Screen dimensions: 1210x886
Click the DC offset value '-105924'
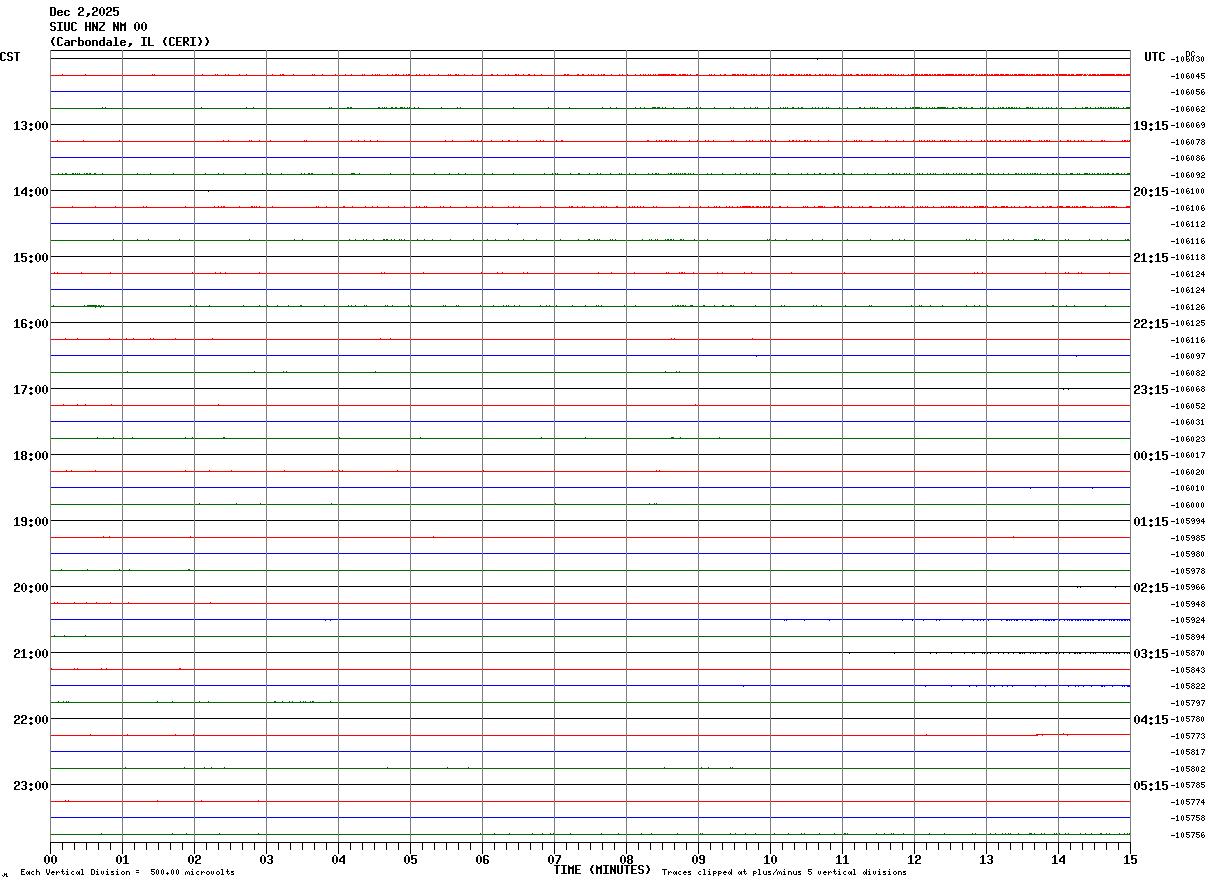click(1187, 620)
